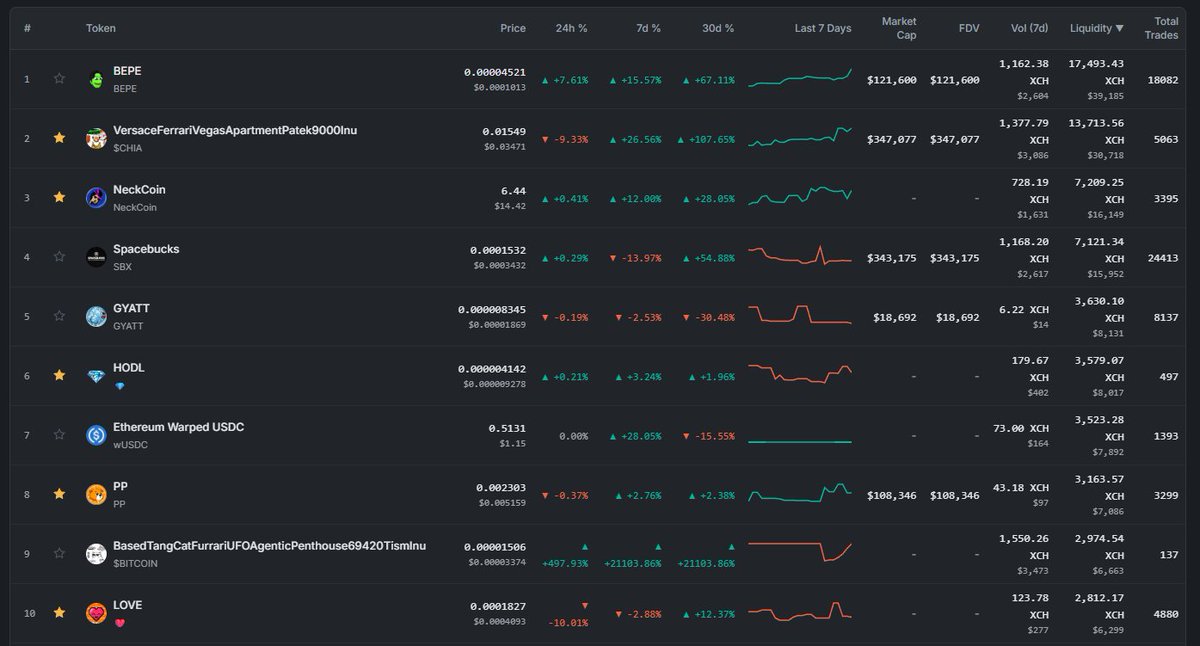The width and height of the screenshot is (1200, 646).
Task: View BEPE 7-day sparkline chart
Action: [800, 78]
